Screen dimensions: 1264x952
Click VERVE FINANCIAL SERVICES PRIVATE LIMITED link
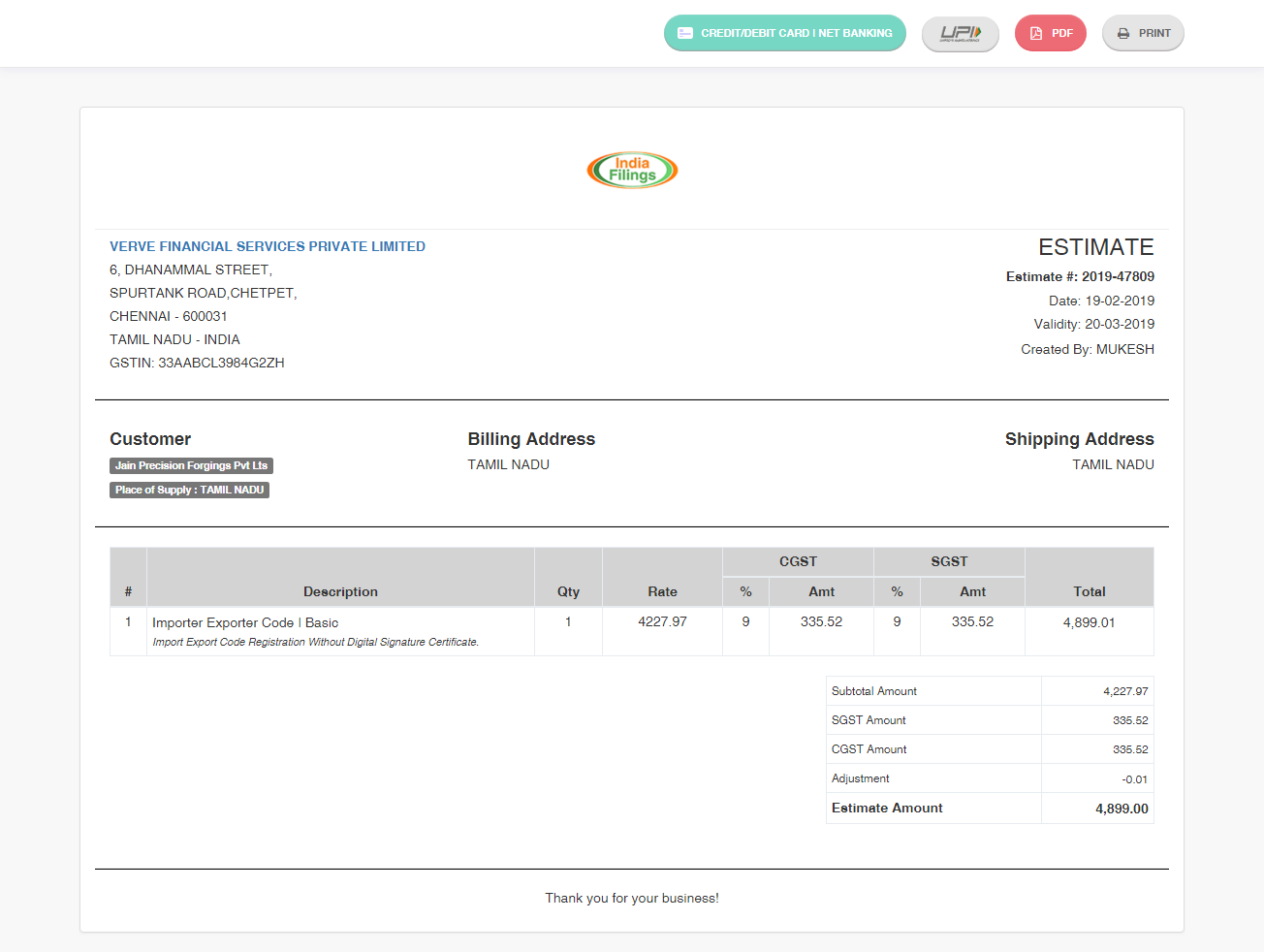[x=268, y=246]
